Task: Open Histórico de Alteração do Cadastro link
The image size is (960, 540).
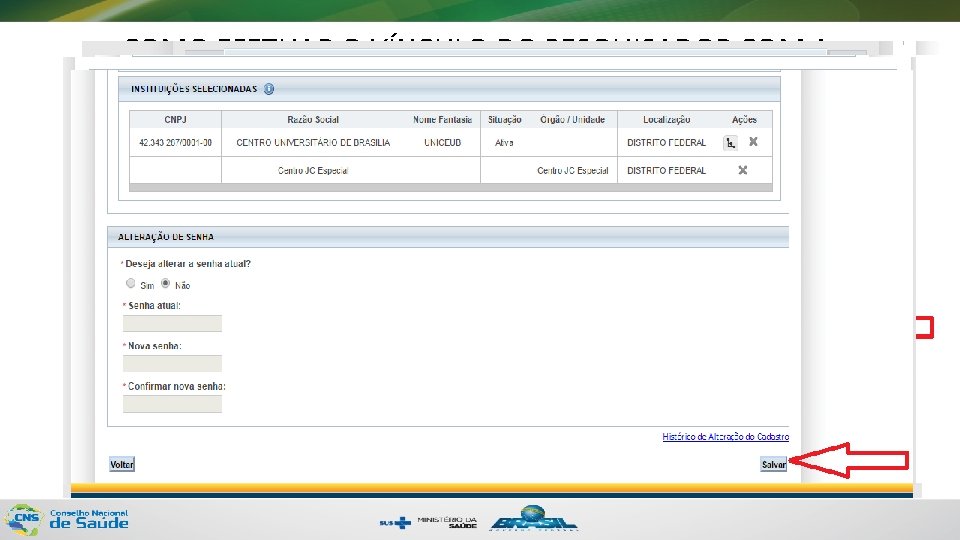Action: [x=726, y=437]
